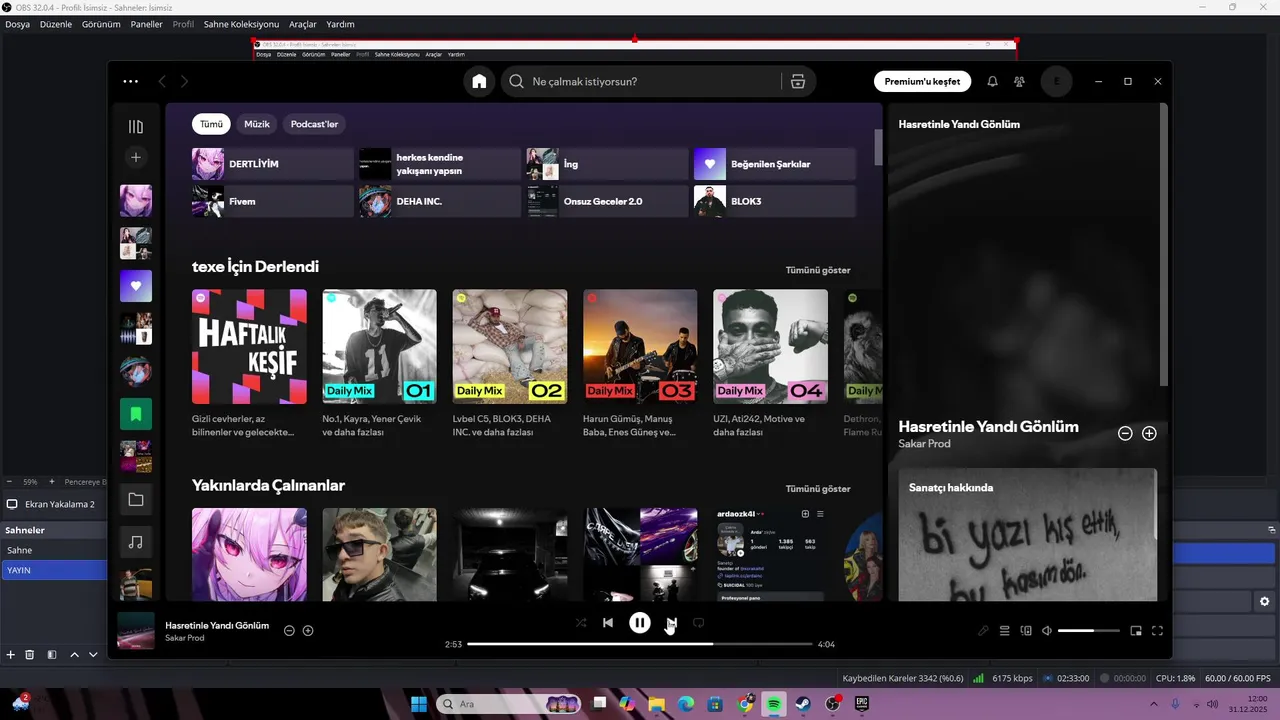
Task: Hide song with minus in Now Playing panel
Action: [1125, 434]
